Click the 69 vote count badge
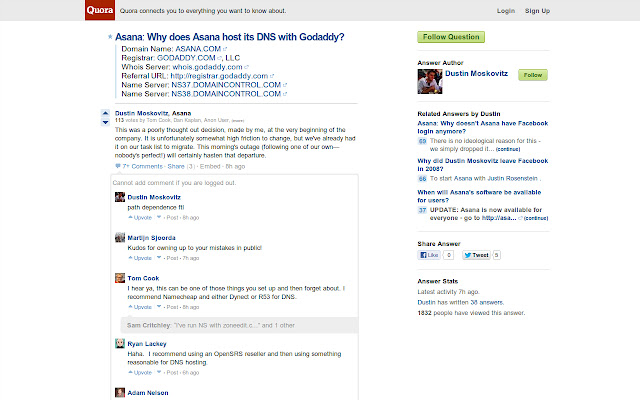 422,141
